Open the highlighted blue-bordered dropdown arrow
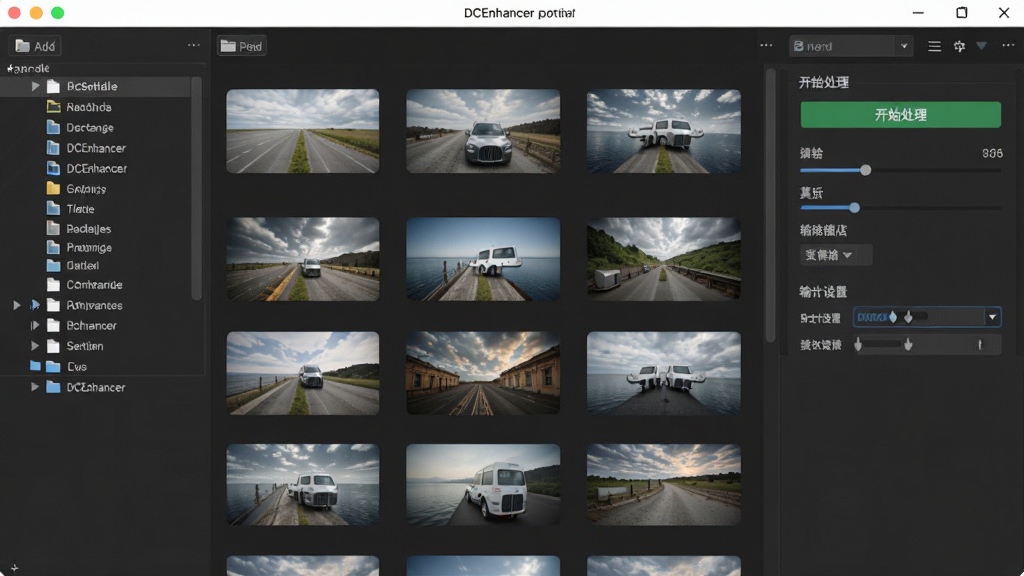 (x=993, y=317)
